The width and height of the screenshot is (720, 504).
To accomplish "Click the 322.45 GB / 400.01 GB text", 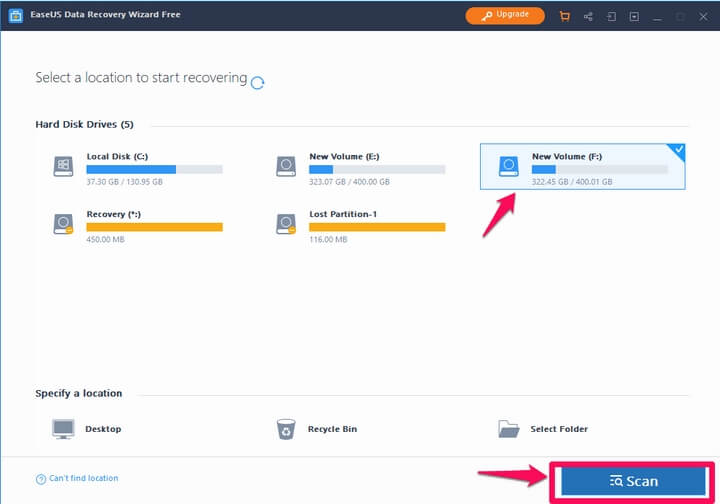I will tap(572, 182).
